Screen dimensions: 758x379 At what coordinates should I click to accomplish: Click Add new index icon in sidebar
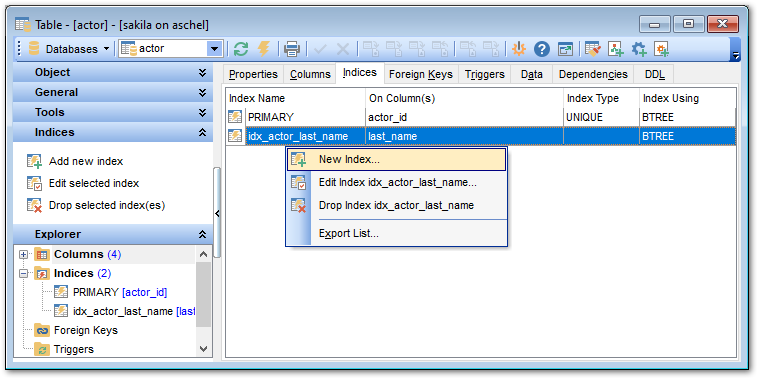pos(34,161)
